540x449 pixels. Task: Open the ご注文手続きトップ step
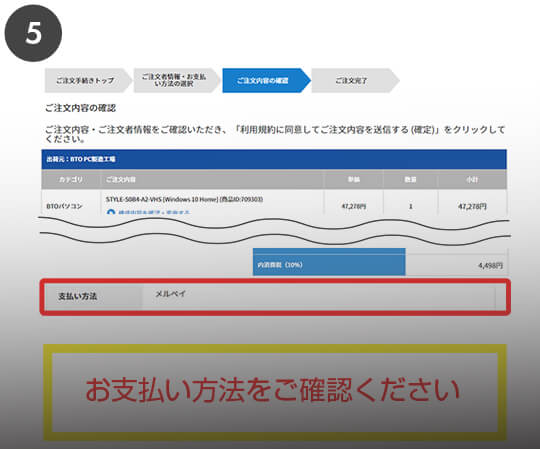tap(88, 81)
